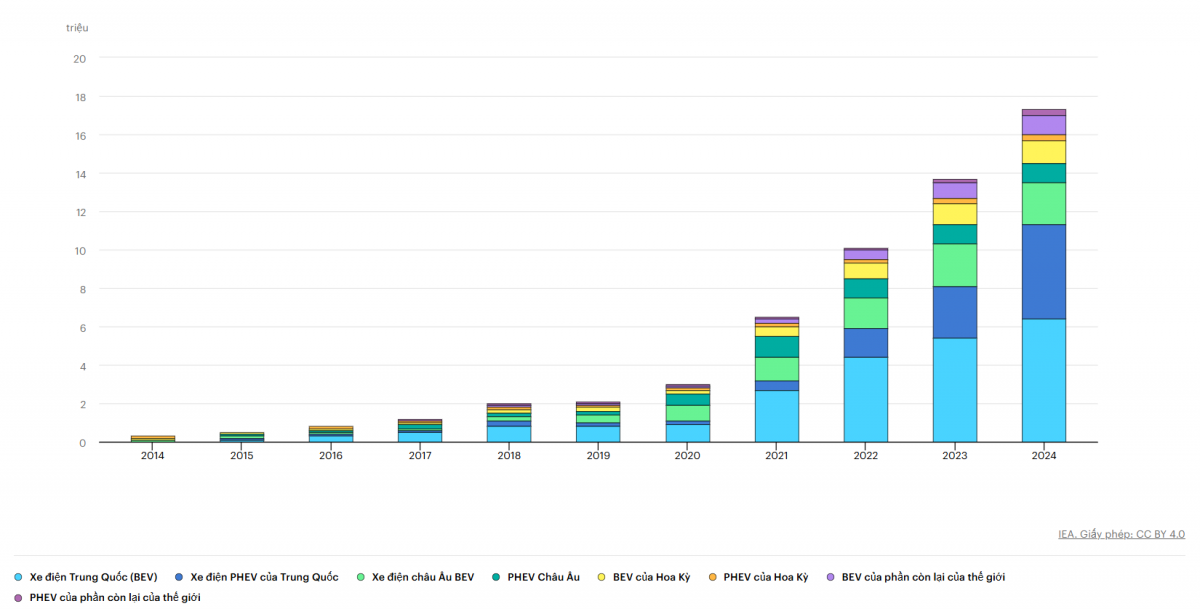Select the teal segment of the 2022 bar
This screenshot has height=609, width=1200.
click(865, 288)
